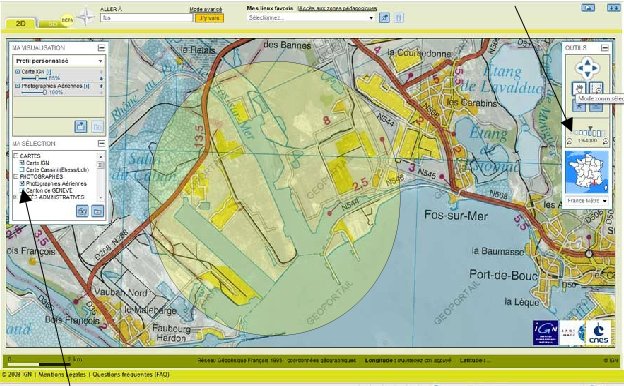Click the J'y vais button
624x386 pixels.
click(209, 18)
